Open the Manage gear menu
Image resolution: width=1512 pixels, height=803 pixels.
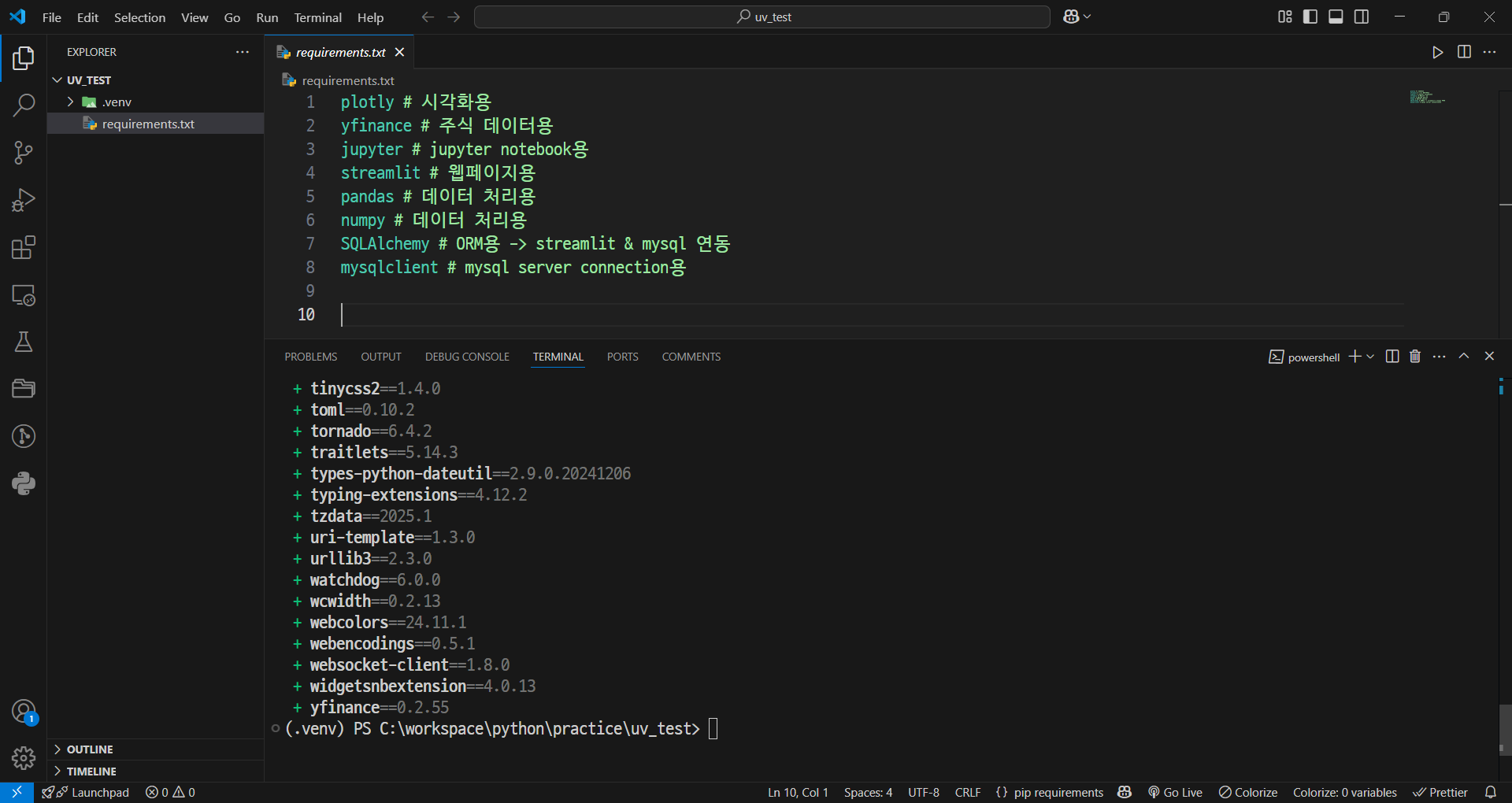tap(24, 758)
